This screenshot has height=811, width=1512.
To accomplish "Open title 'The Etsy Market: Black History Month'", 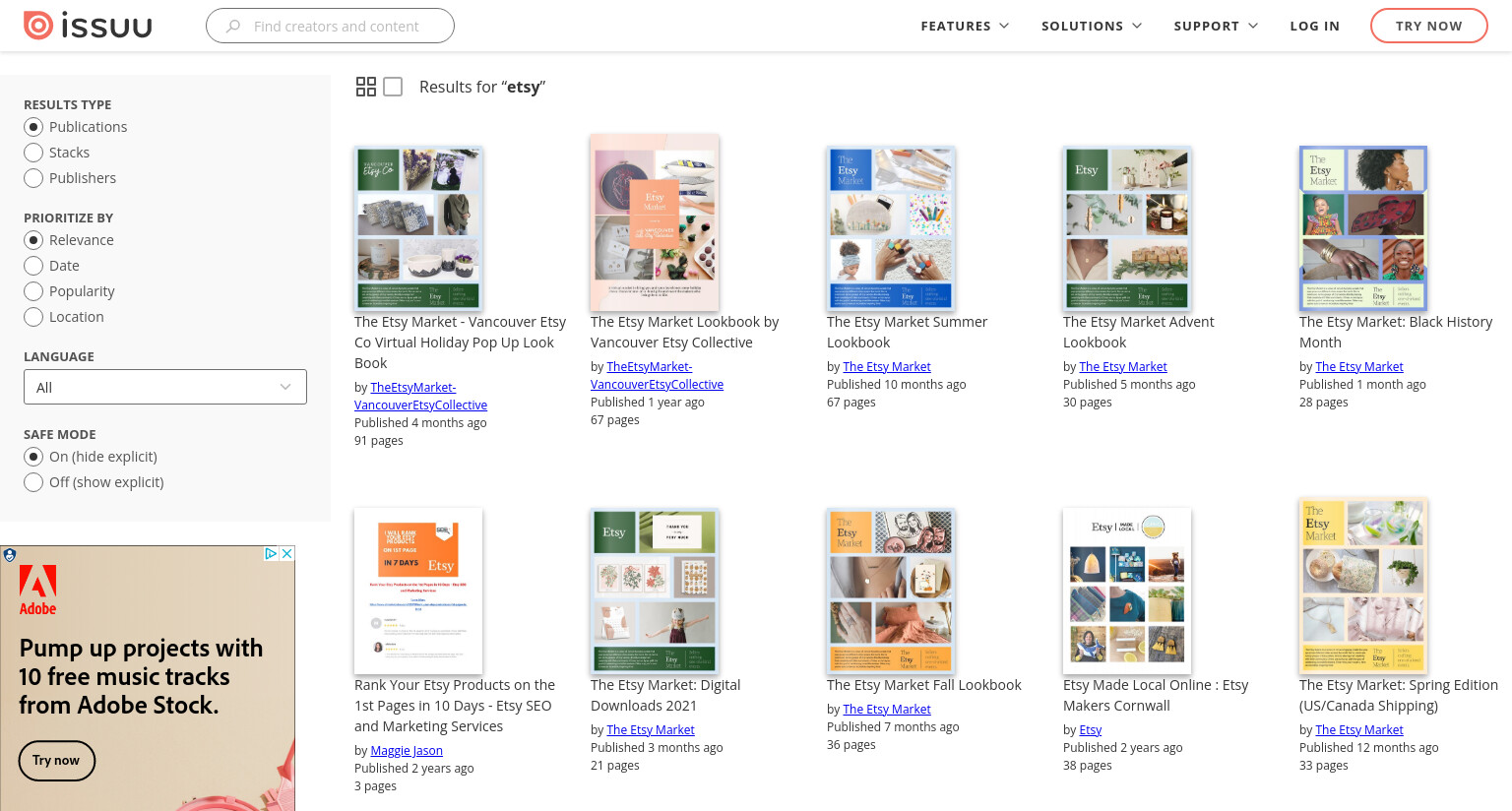I will pyautogui.click(x=1396, y=332).
